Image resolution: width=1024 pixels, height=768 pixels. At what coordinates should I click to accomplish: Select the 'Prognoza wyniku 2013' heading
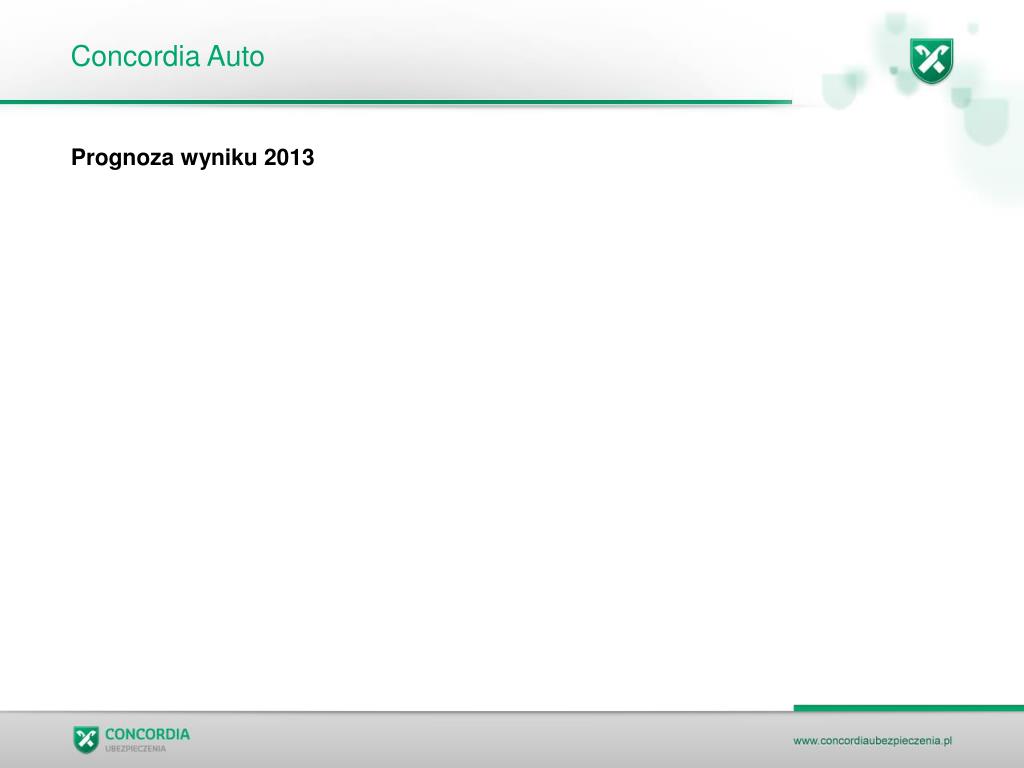click(193, 157)
